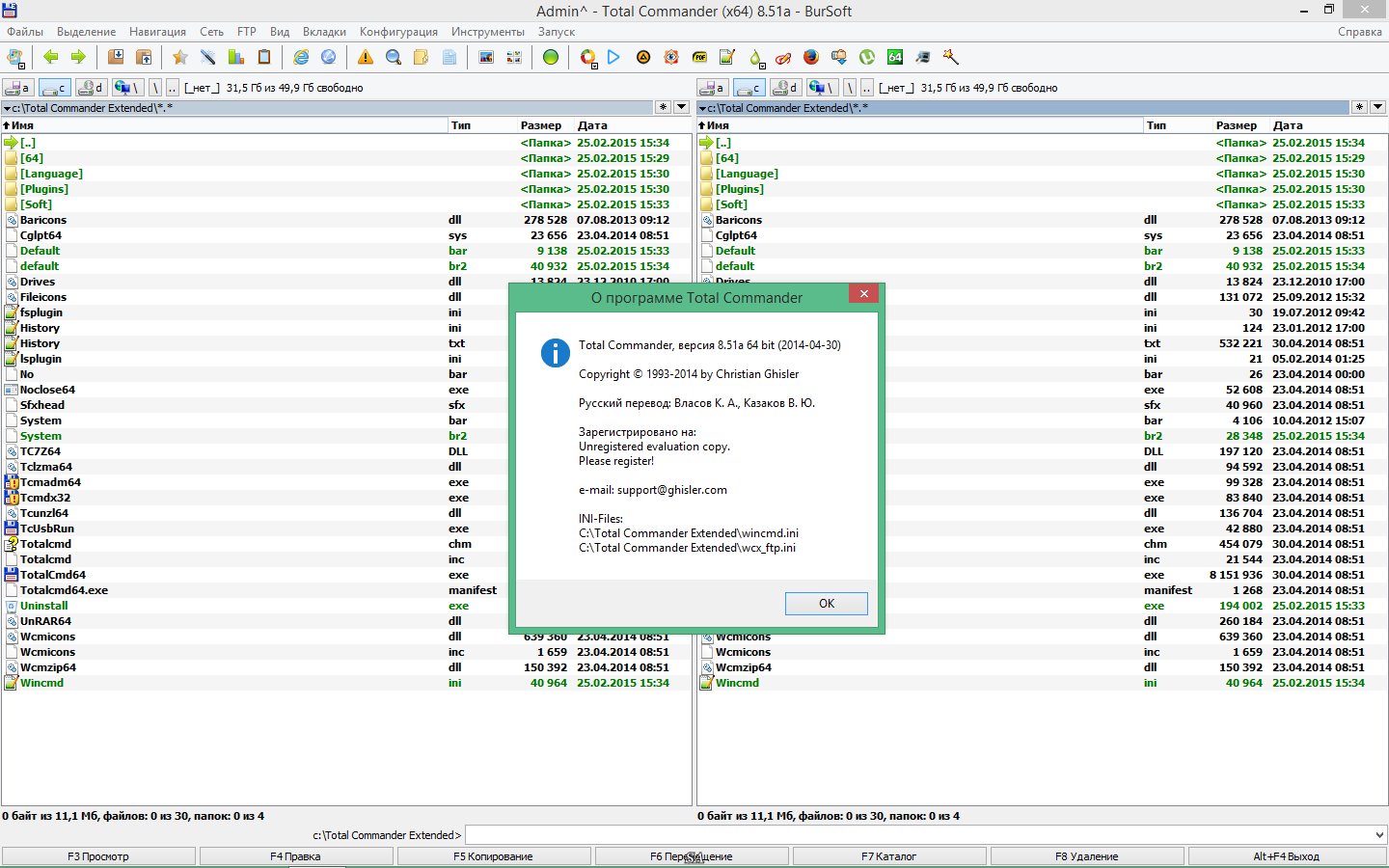
Task: Click the yellow warning triangle icon
Action: pyautogui.click(x=365, y=58)
